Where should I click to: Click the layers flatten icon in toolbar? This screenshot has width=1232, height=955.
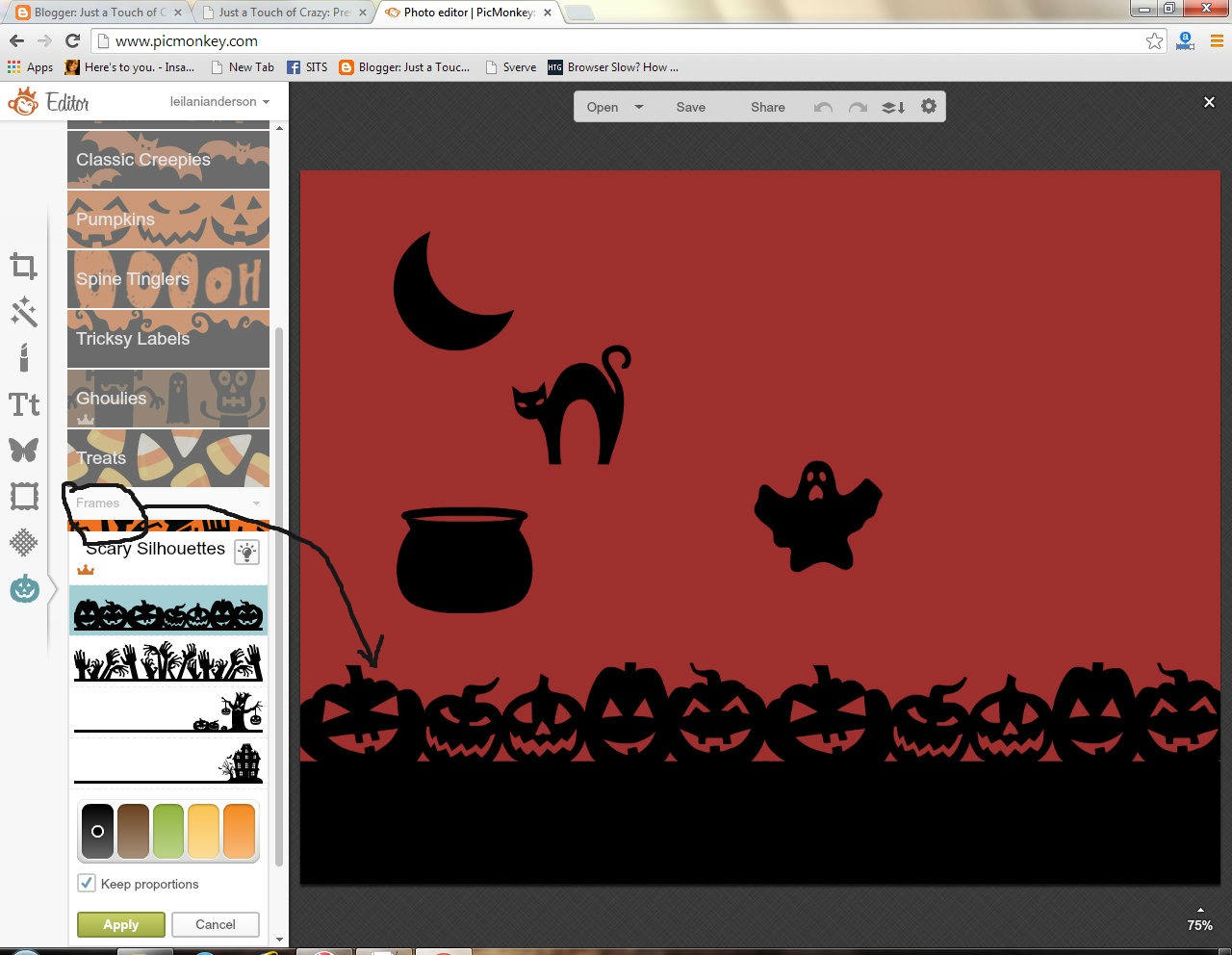893,107
